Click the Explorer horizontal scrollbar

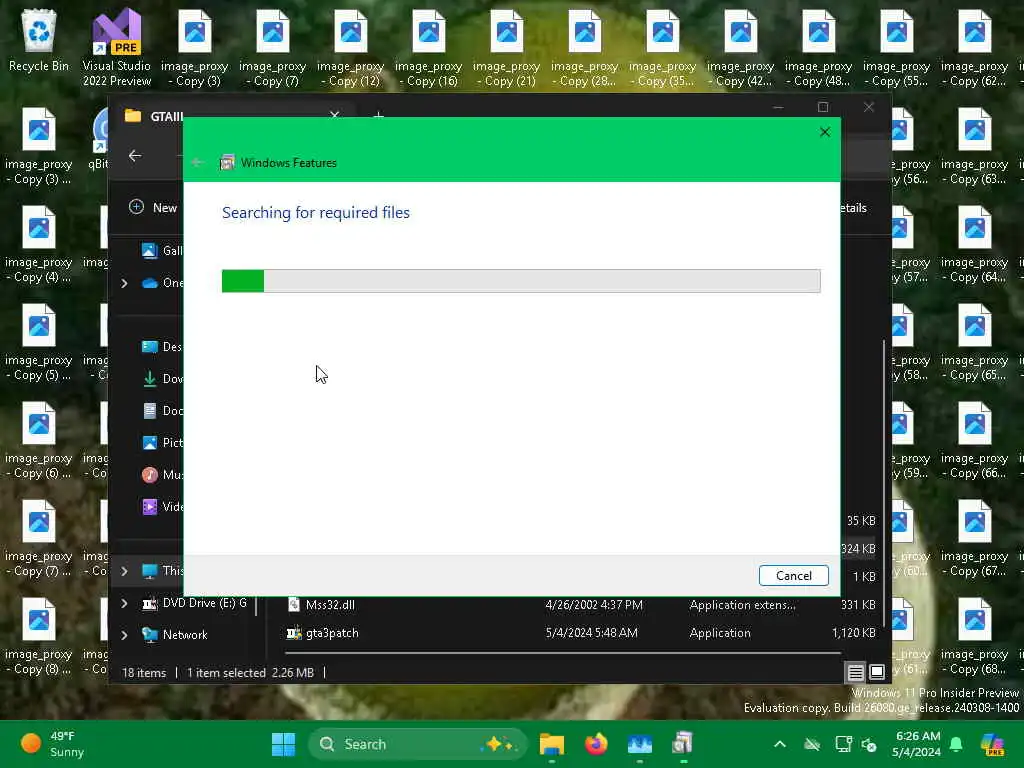(x=563, y=652)
